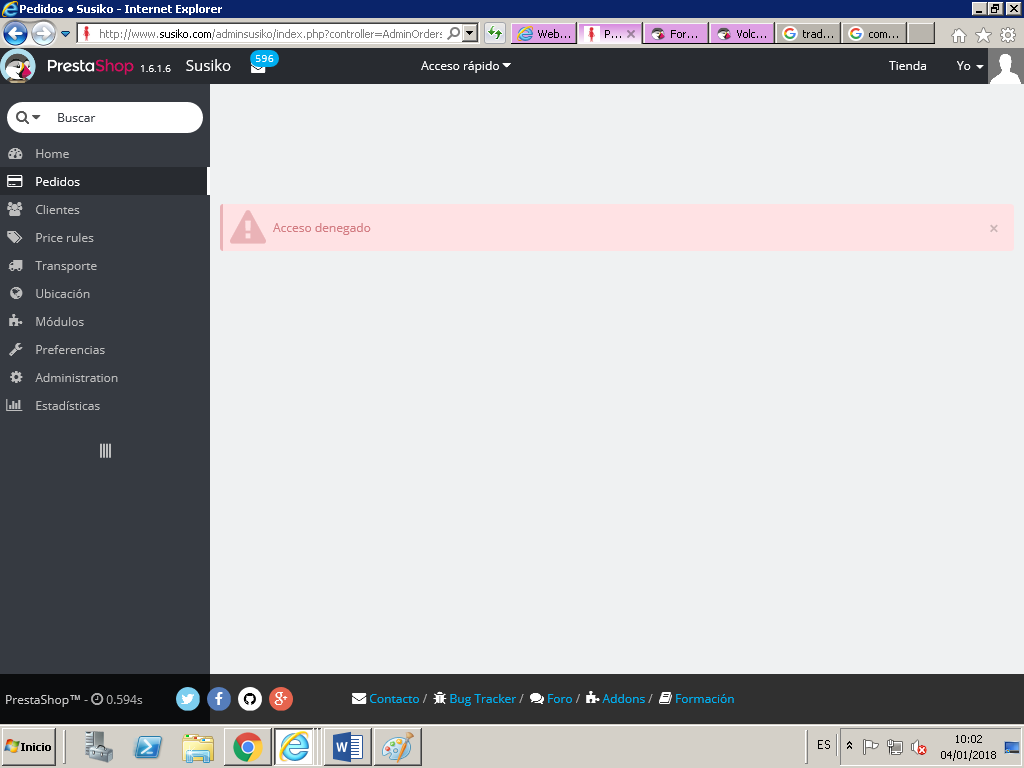Expand the Yo user dropdown
The image size is (1024, 768).
click(x=970, y=66)
